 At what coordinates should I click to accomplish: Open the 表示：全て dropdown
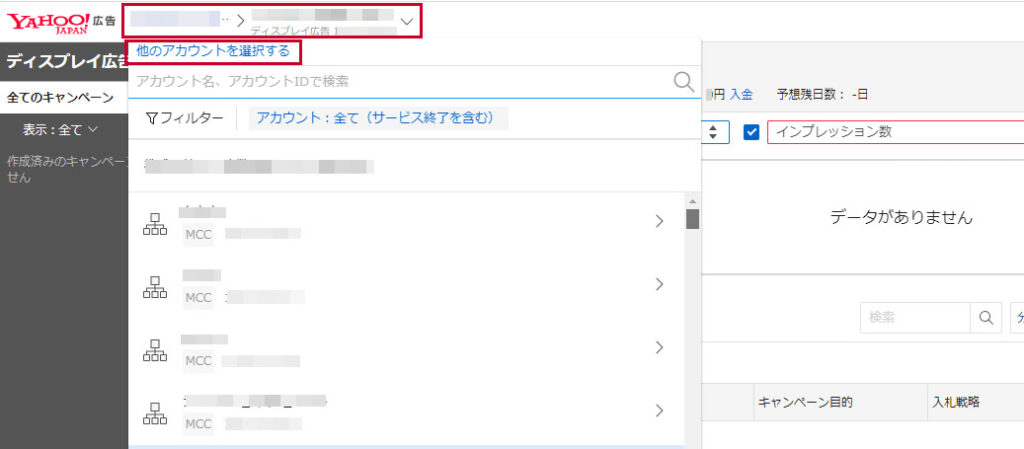pos(60,130)
